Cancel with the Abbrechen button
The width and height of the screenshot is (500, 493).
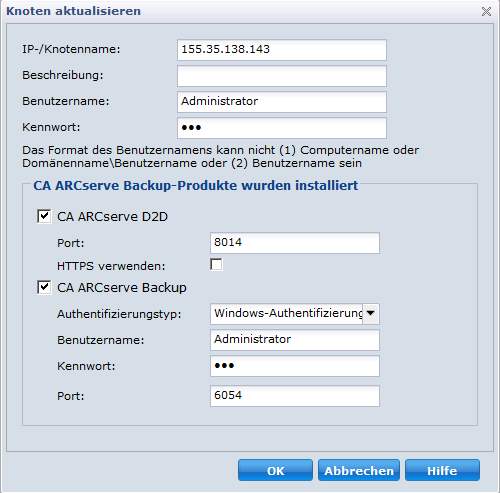(359, 470)
